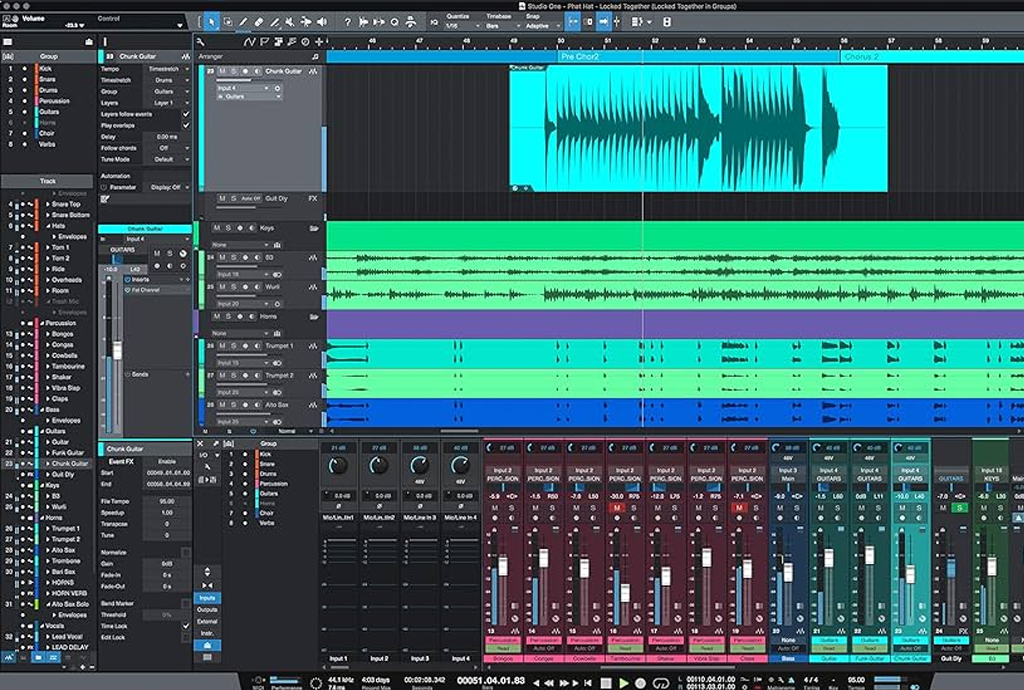Toggle the Loop button in transport
1024x690 pixels.
pos(659,683)
